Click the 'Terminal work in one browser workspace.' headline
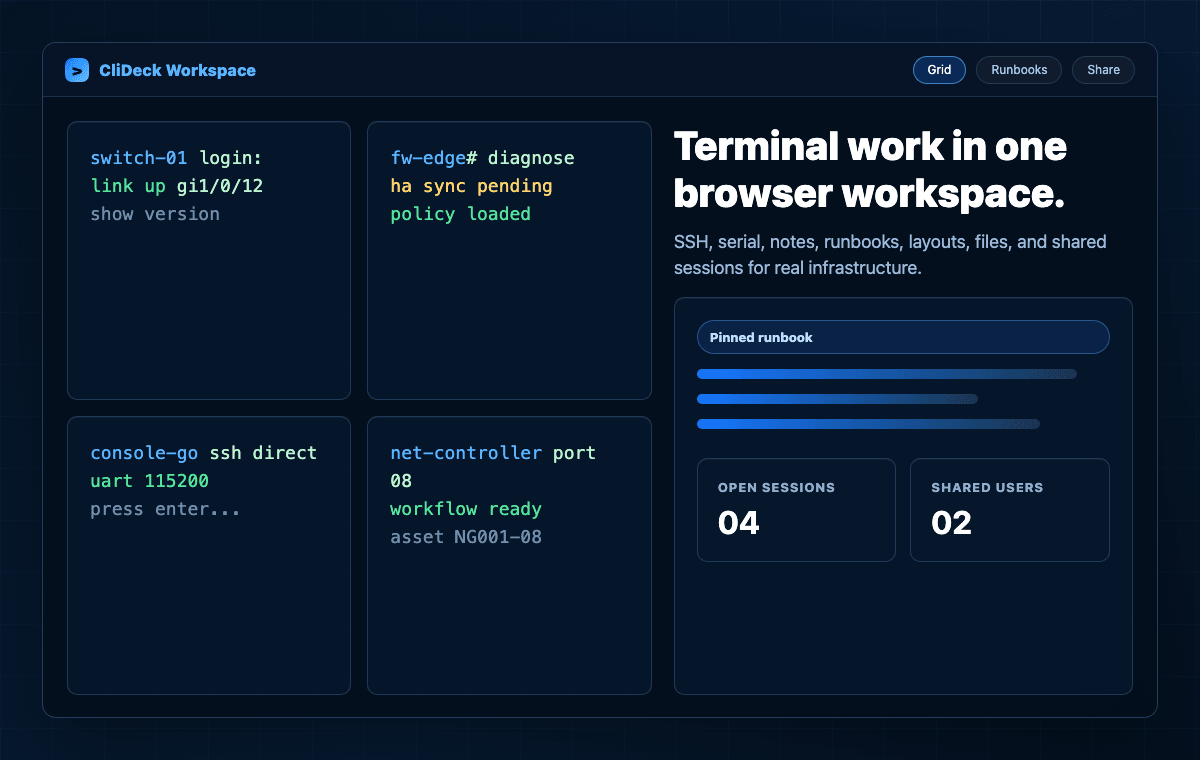The image size is (1200, 760). coord(870,170)
